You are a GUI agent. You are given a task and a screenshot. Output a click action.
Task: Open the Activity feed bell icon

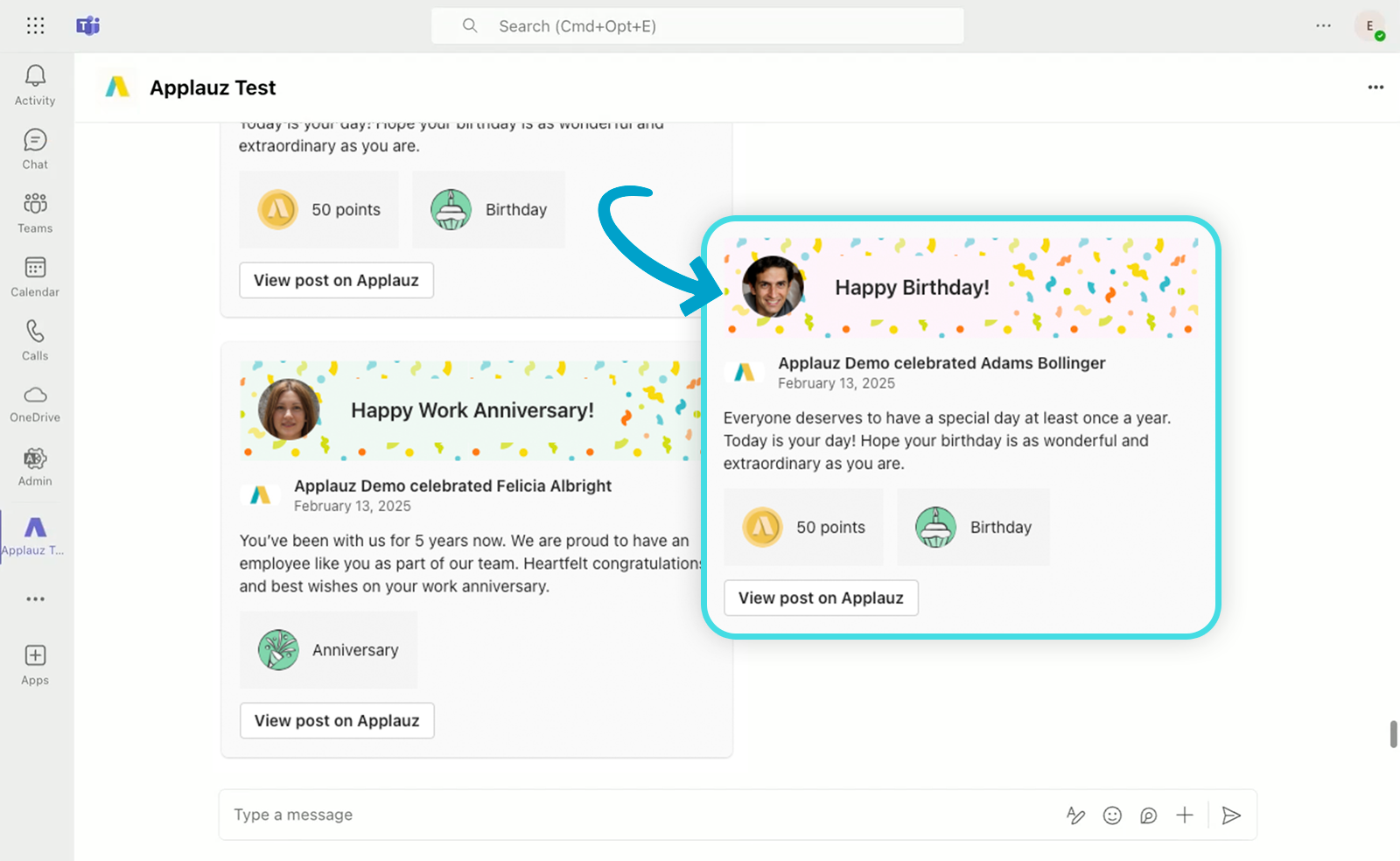35,77
